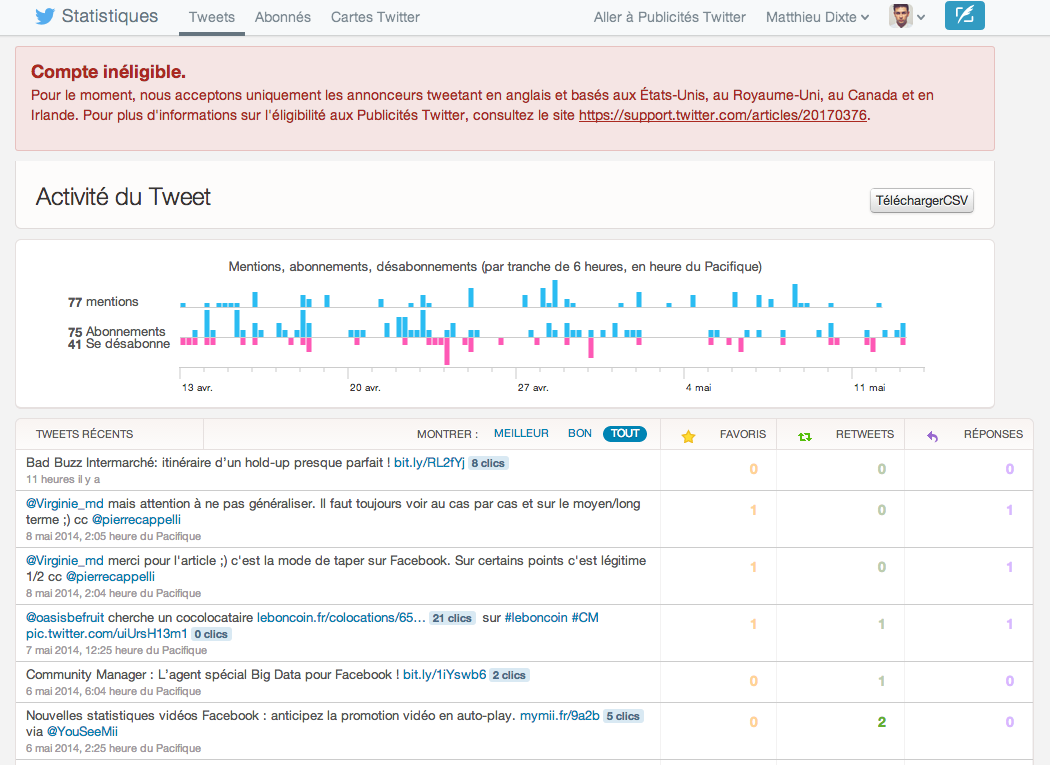
Task: Open the #CM hashtag
Action: pyautogui.click(x=585, y=618)
